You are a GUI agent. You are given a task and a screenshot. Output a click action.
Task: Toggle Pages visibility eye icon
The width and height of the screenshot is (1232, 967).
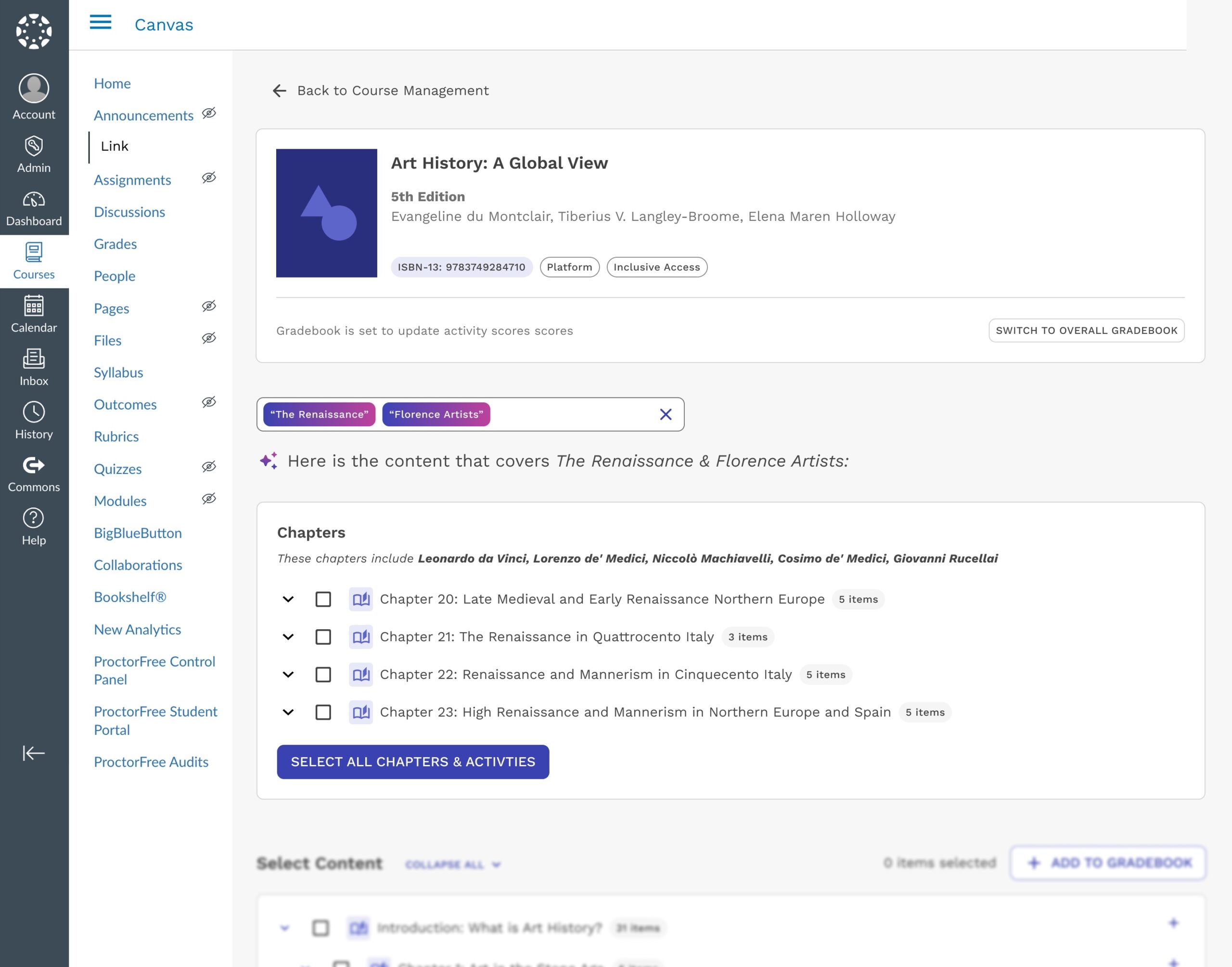pos(209,306)
